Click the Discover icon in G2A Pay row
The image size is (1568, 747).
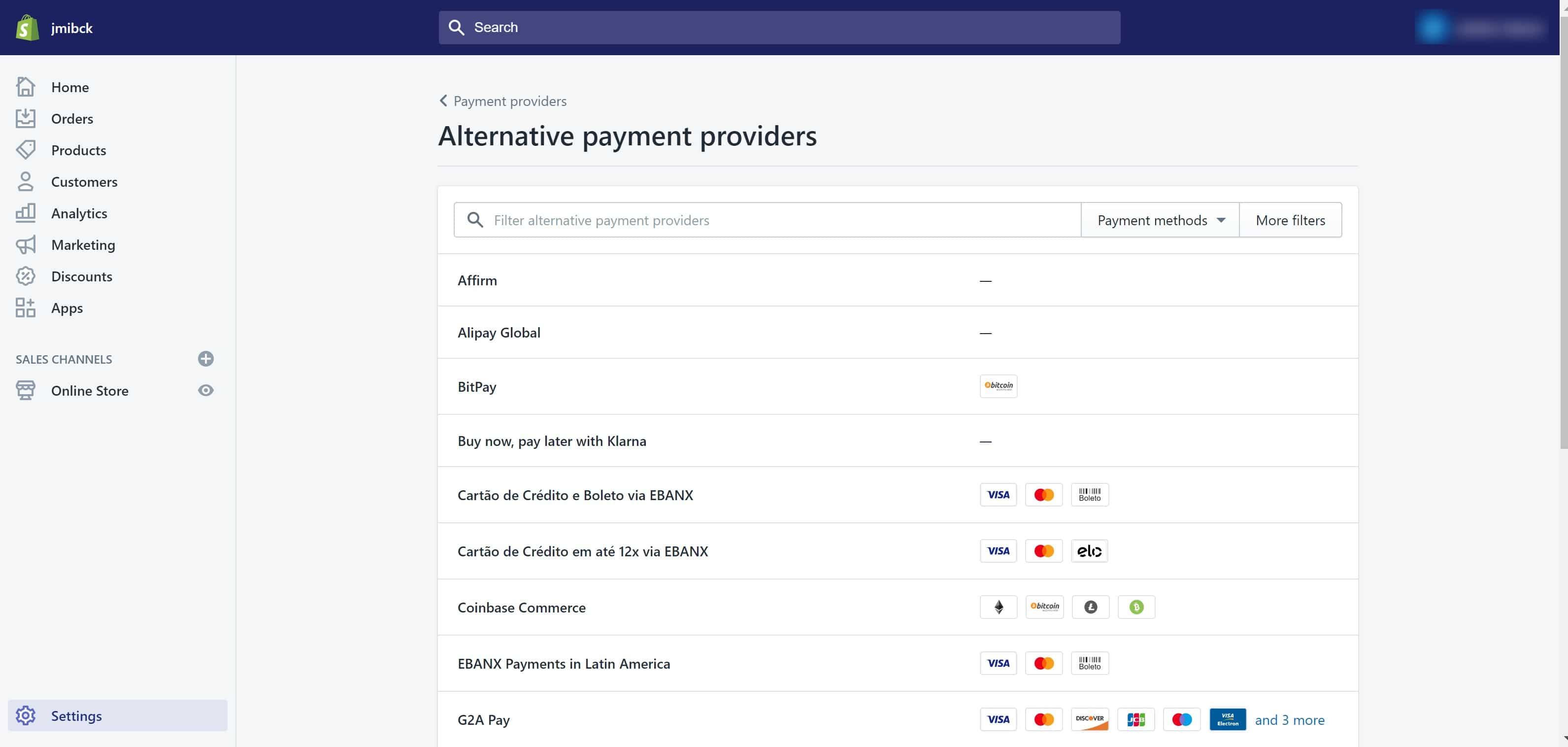1090,719
